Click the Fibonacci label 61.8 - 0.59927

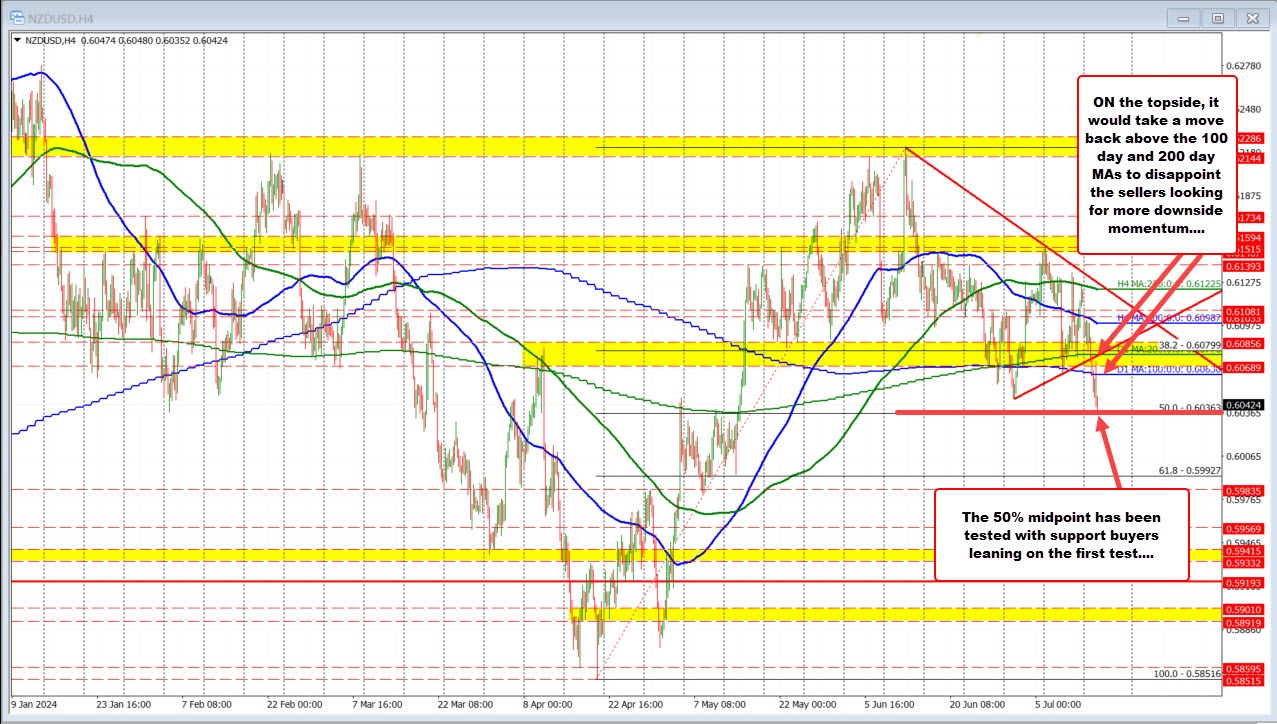pos(1190,470)
